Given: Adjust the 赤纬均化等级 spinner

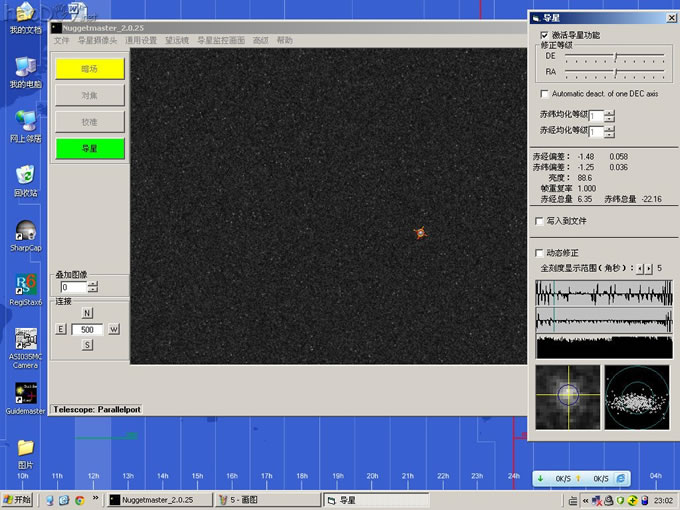Looking at the screenshot, I should (610, 116).
